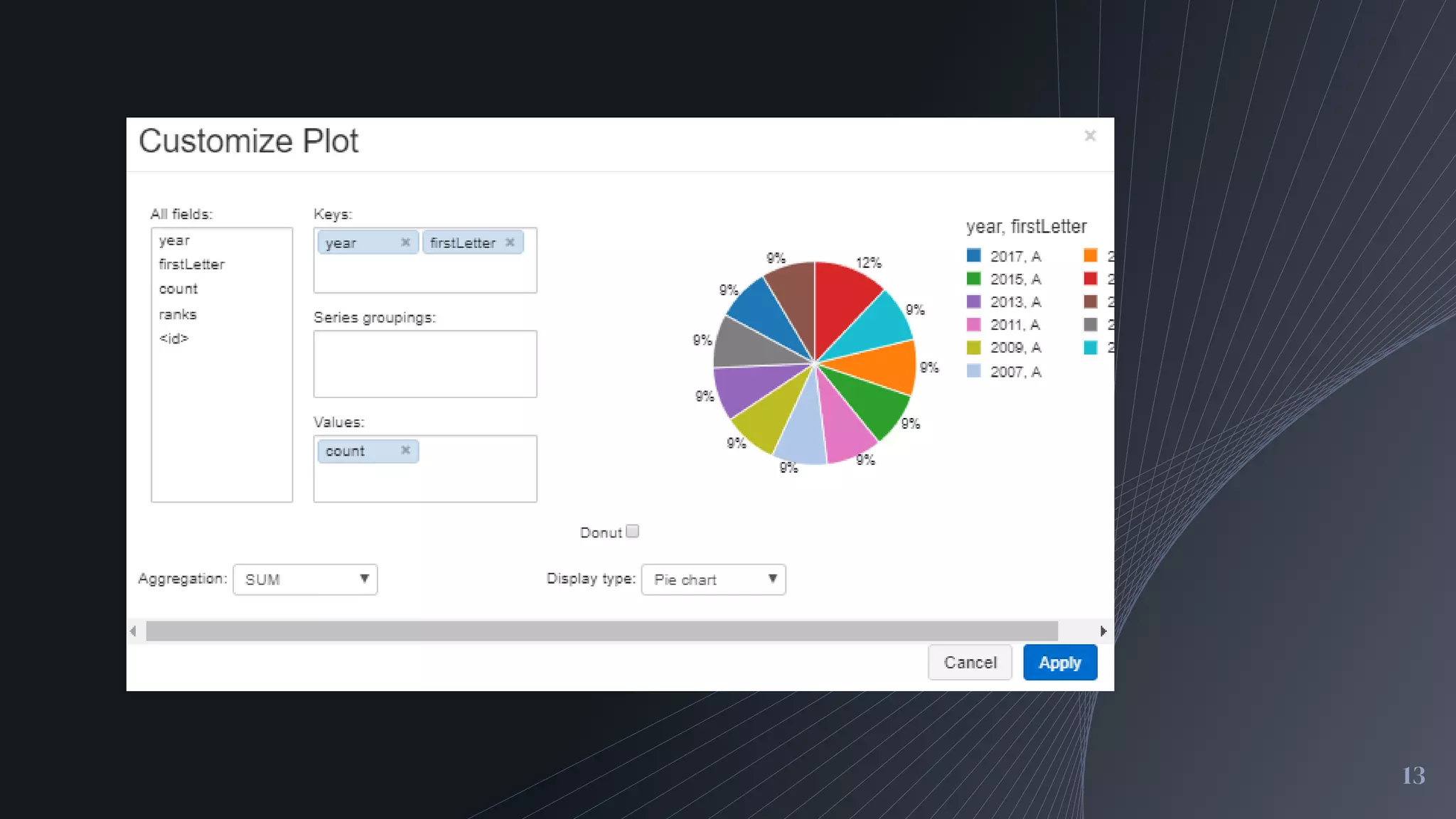
Task: Open the Aggregation SUM dropdown
Action: 305,579
